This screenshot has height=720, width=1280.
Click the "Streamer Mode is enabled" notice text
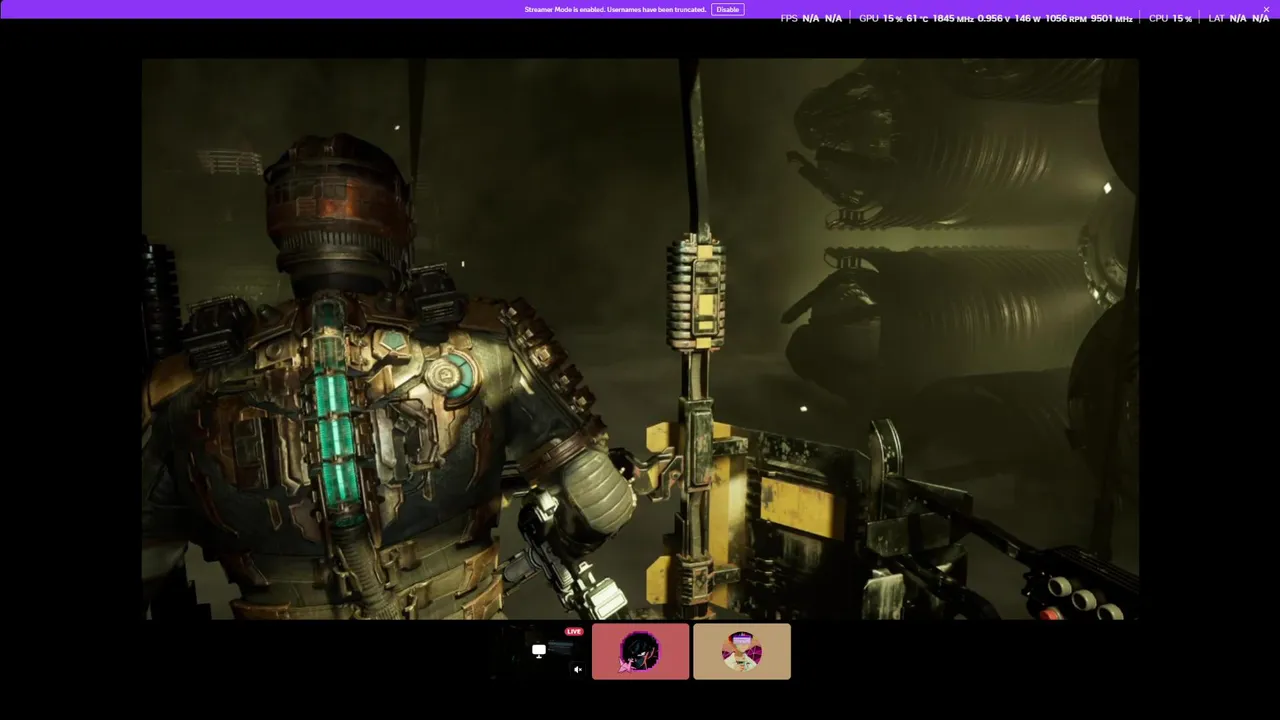pos(615,9)
